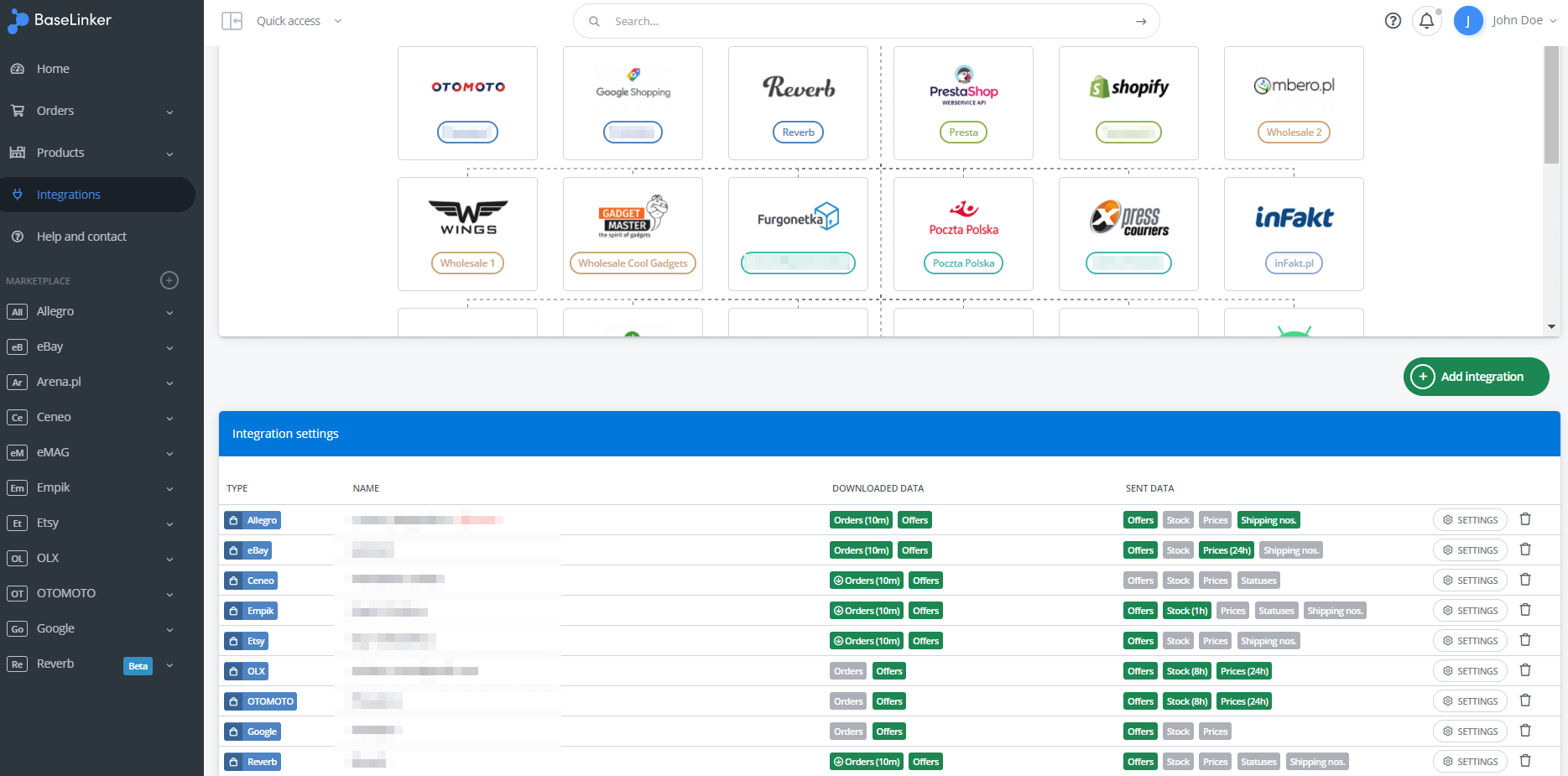Select the Shopify integration card
Image resolution: width=1568 pixels, height=776 pixels.
(1128, 103)
